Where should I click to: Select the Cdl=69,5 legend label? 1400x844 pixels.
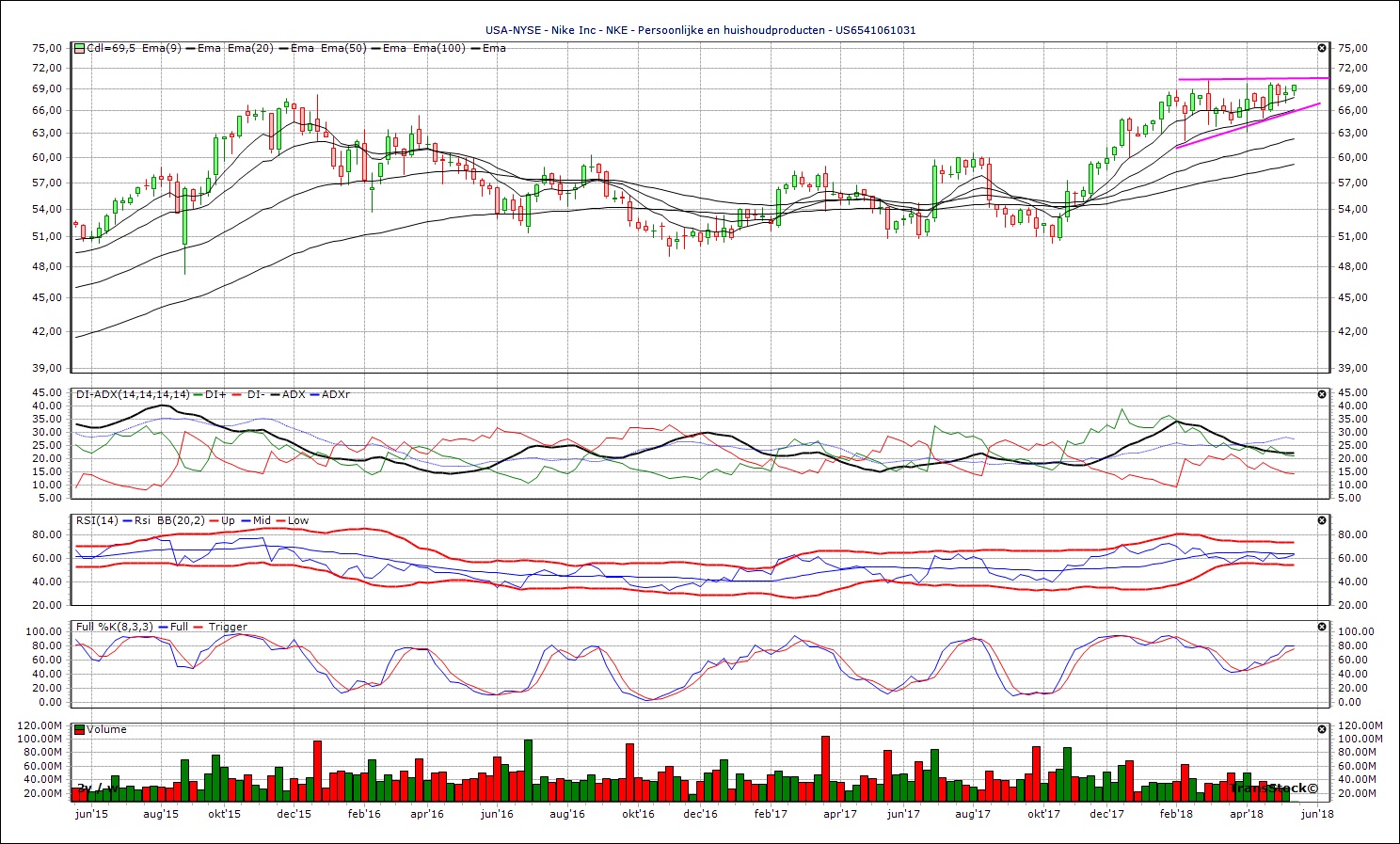click(111, 48)
